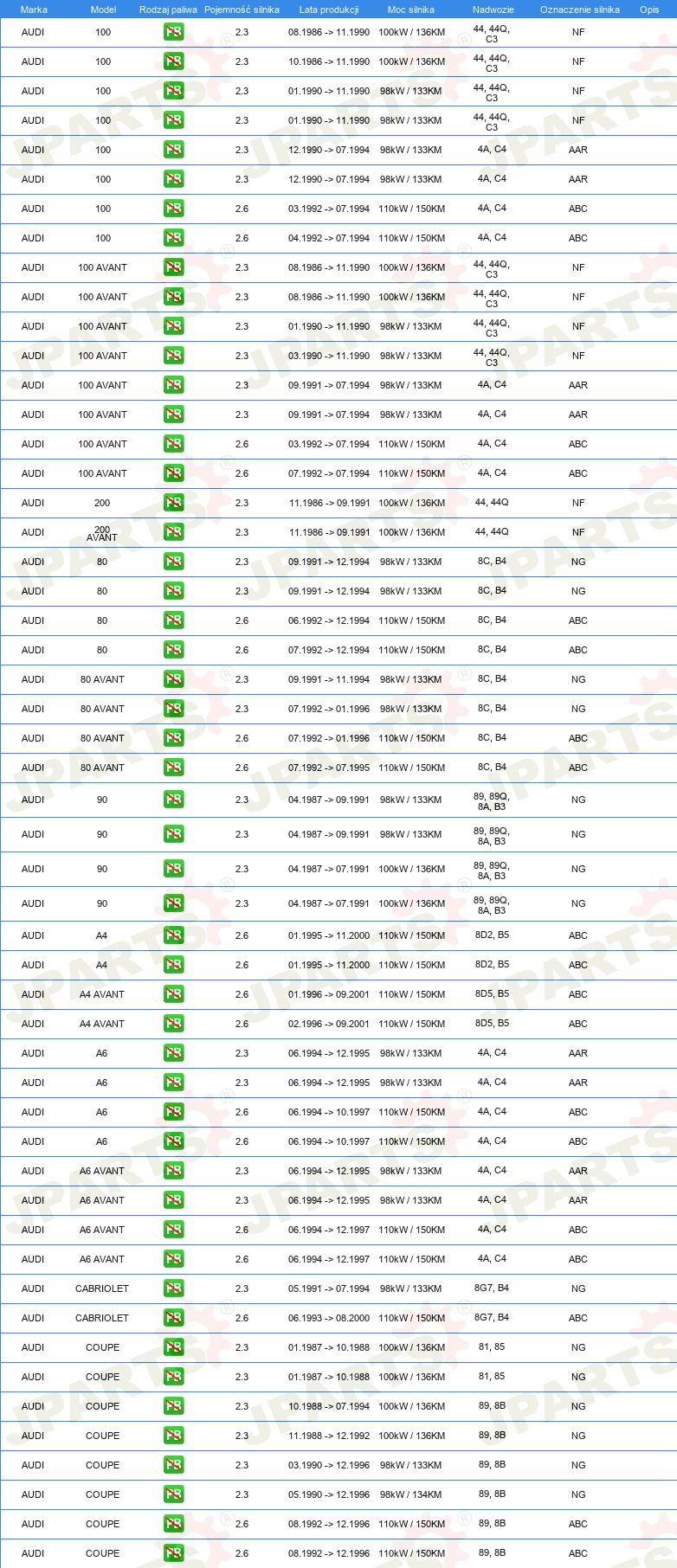The width and height of the screenshot is (677, 1568).
Task: Click petrol icon for CABRIOLET 2.3 row
Action: click(173, 1288)
